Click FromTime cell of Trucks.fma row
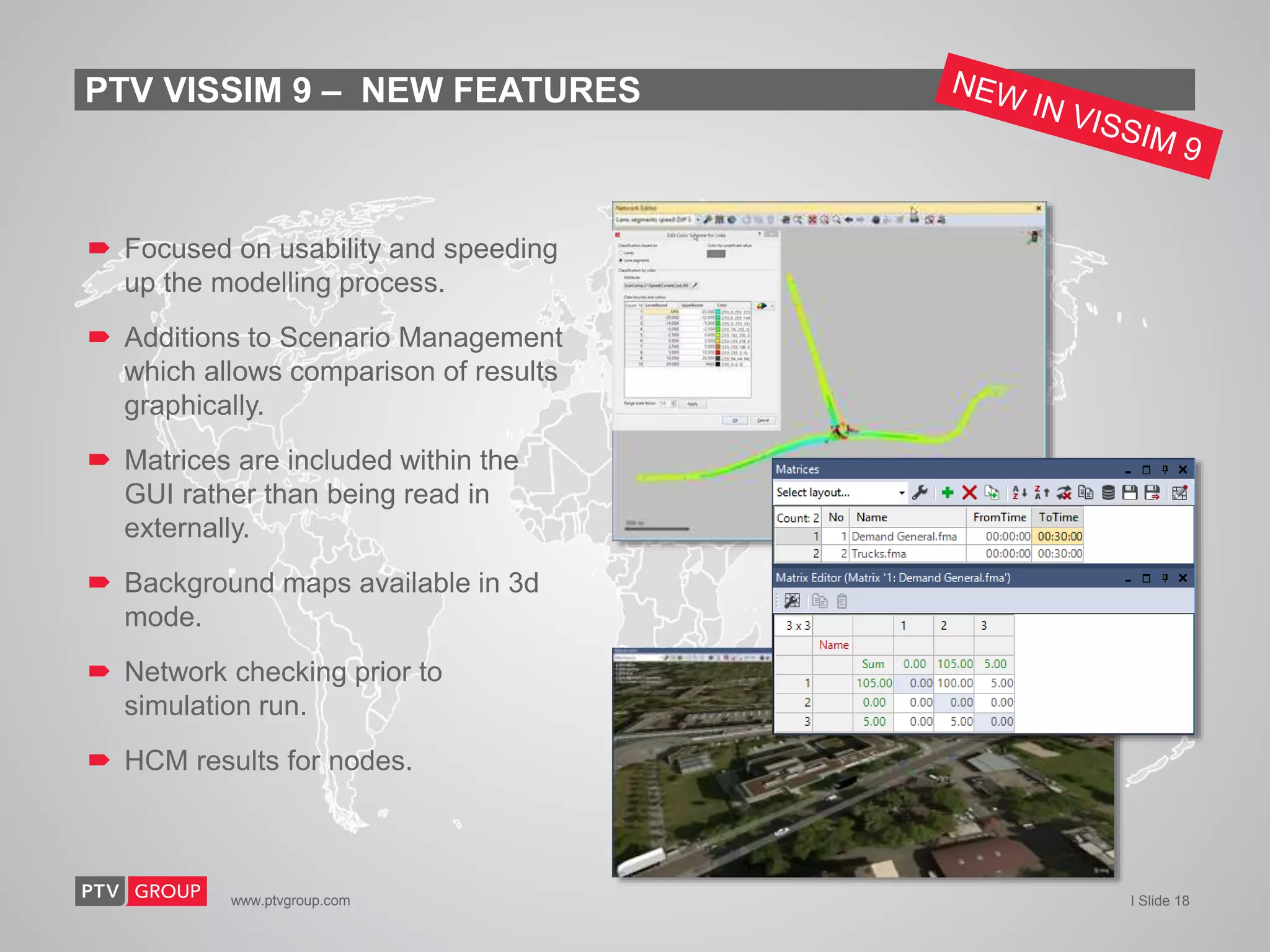Viewport: 1270px width, 952px height. pyautogui.click(x=999, y=553)
